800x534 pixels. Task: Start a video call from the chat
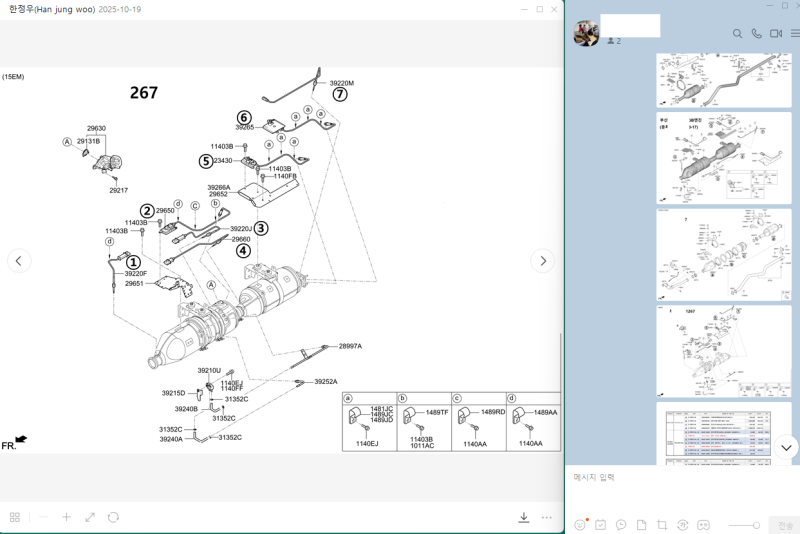point(776,34)
